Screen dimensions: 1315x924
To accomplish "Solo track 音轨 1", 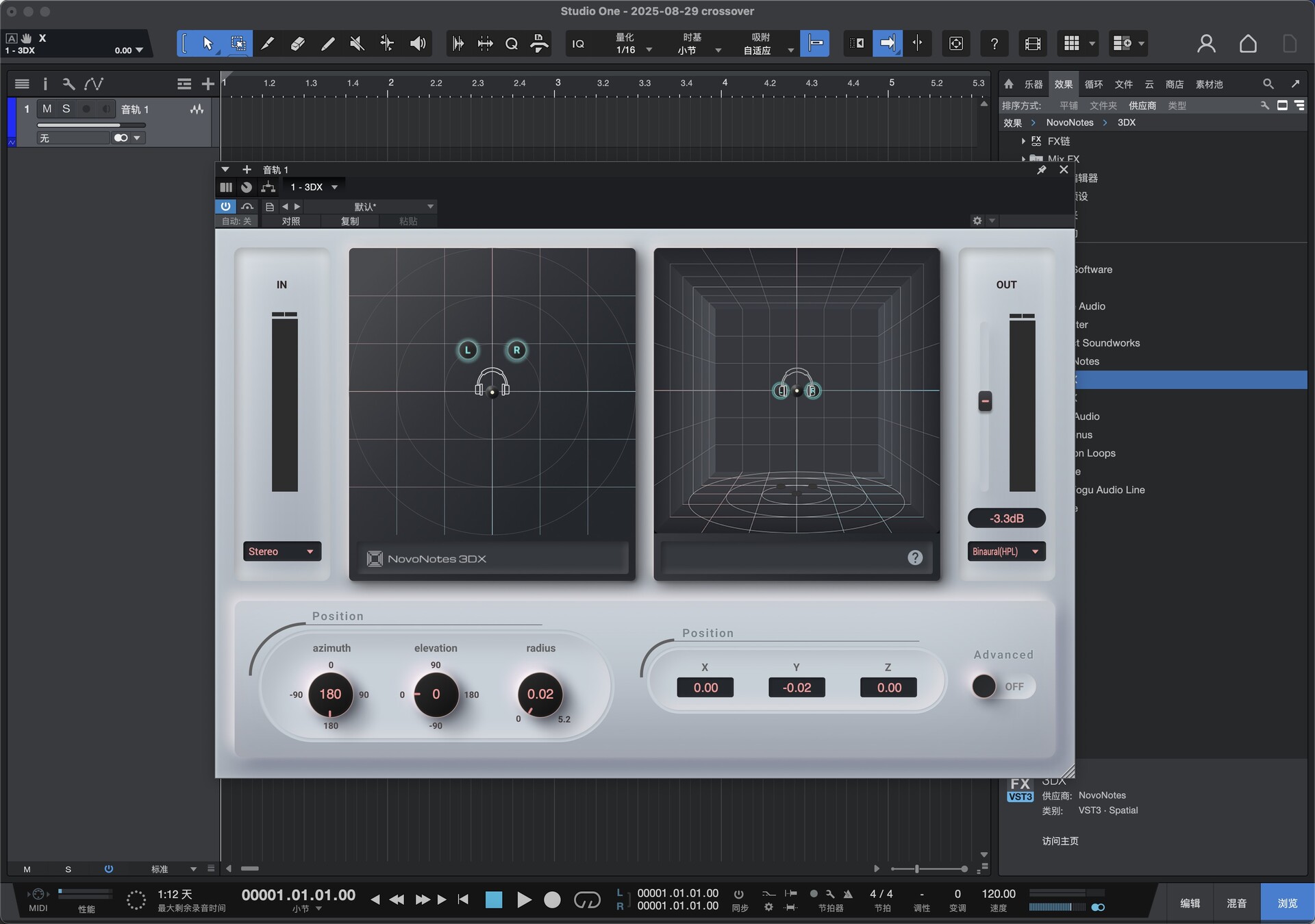I will (66, 109).
